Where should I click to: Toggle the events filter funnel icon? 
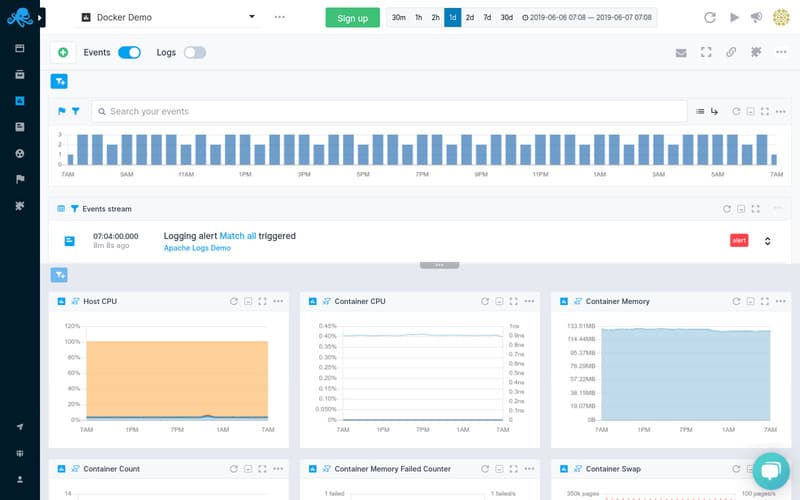(x=76, y=111)
